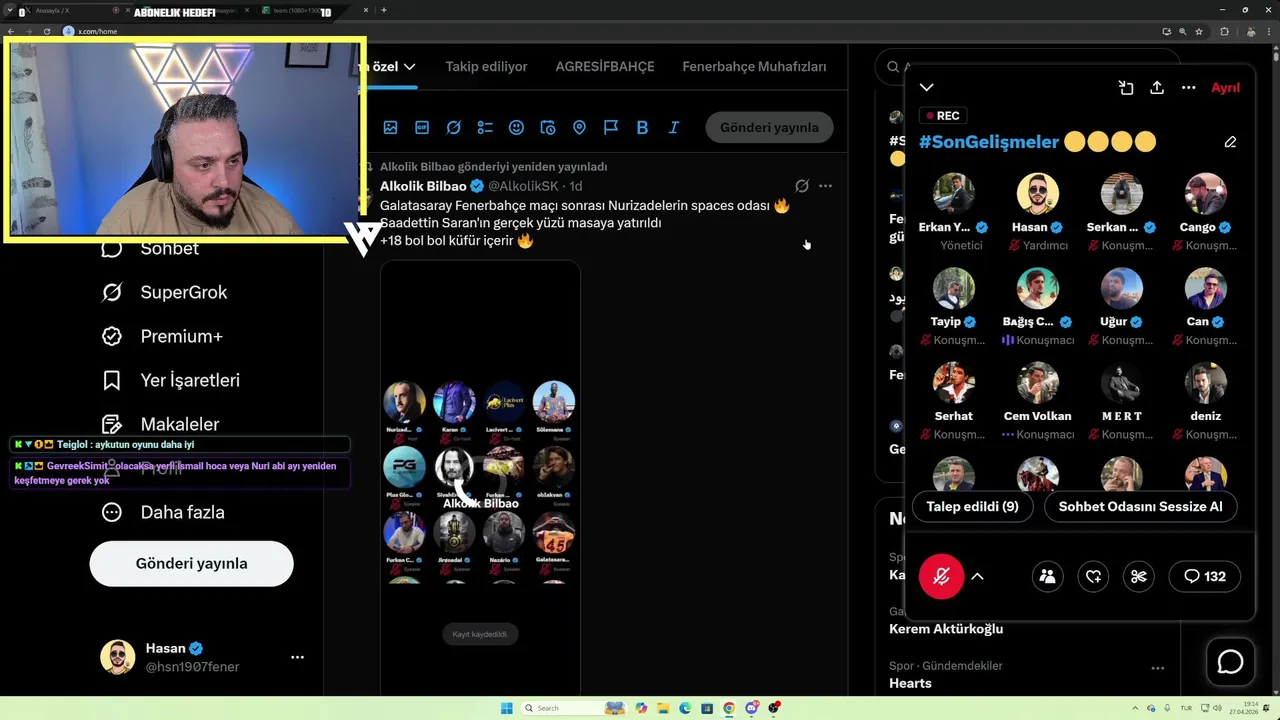
Task: Open the Talep edildi (9) requests
Action: click(x=972, y=507)
